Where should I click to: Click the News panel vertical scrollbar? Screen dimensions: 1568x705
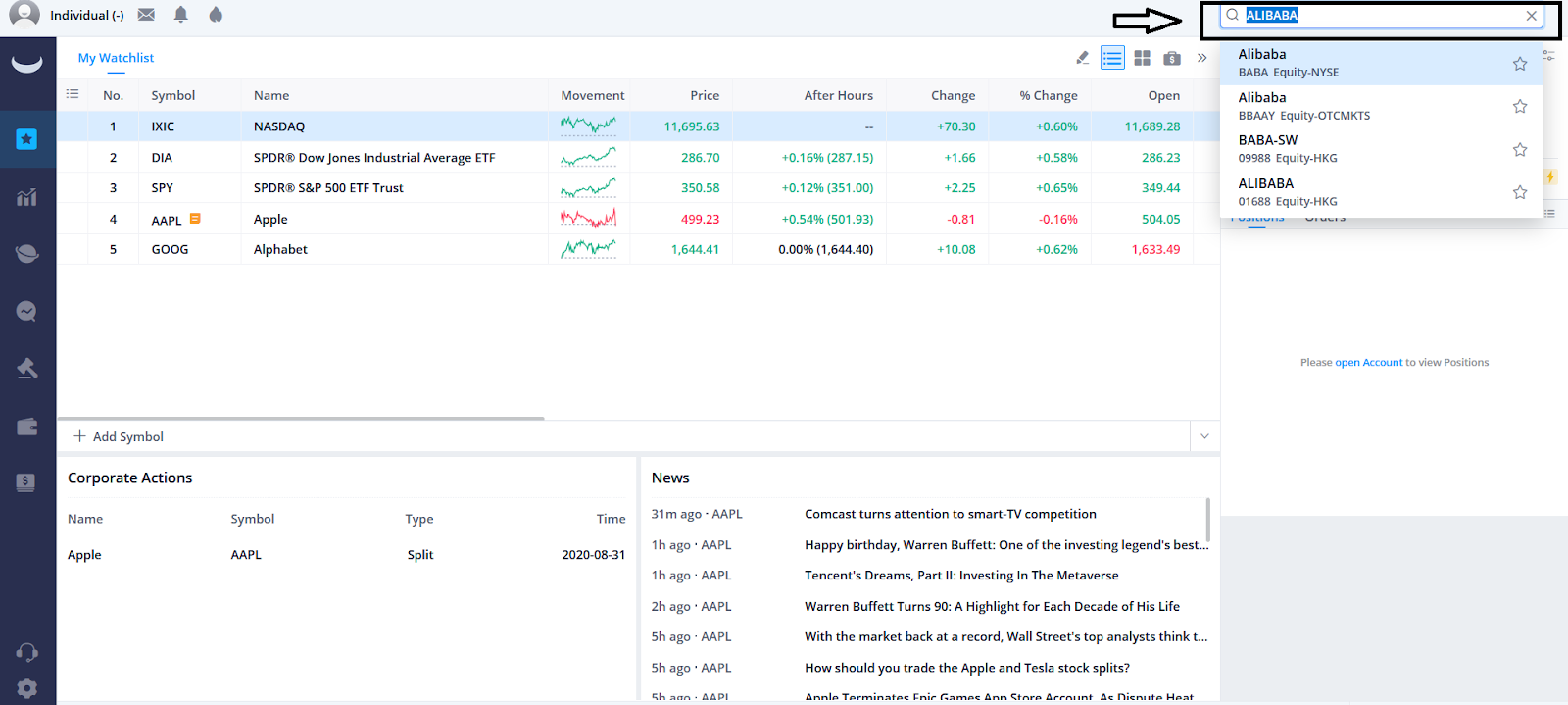(1207, 520)
